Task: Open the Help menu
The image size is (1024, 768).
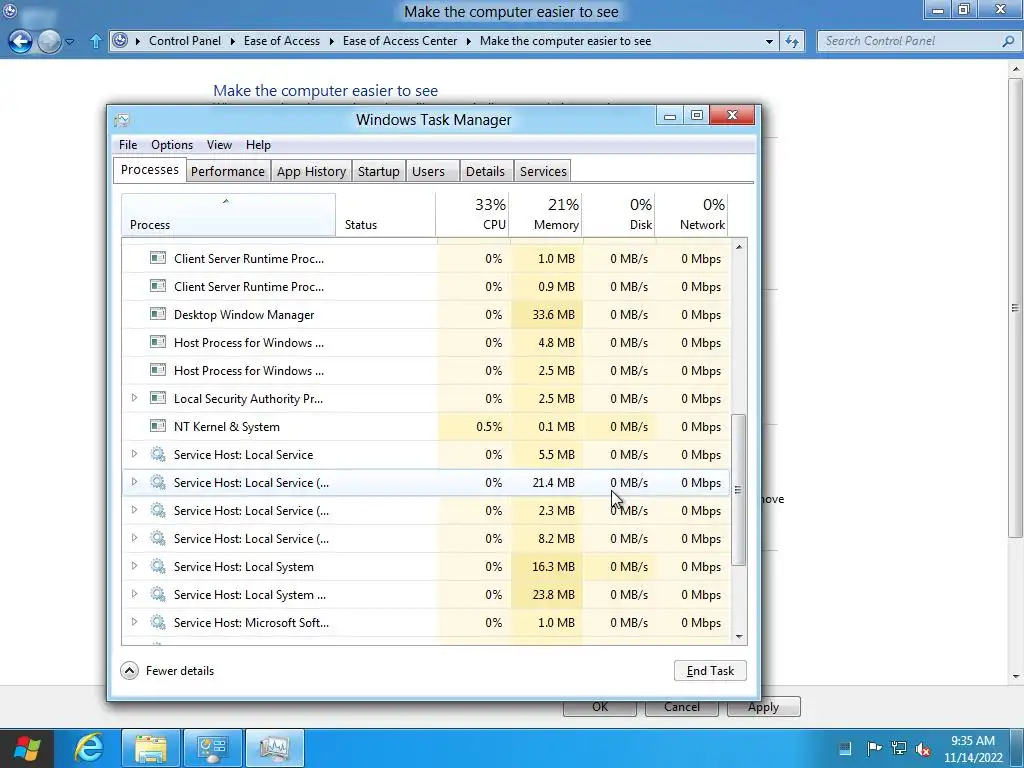Action: [258, 145]
